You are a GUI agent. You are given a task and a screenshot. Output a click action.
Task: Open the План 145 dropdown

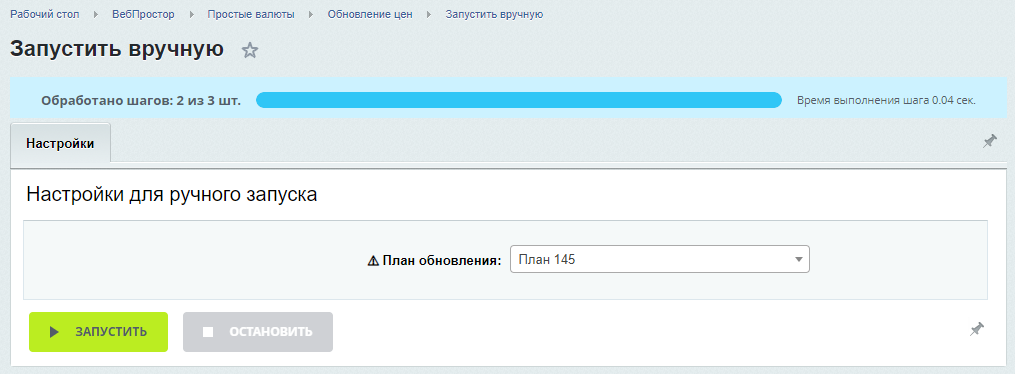click(660, 259)
